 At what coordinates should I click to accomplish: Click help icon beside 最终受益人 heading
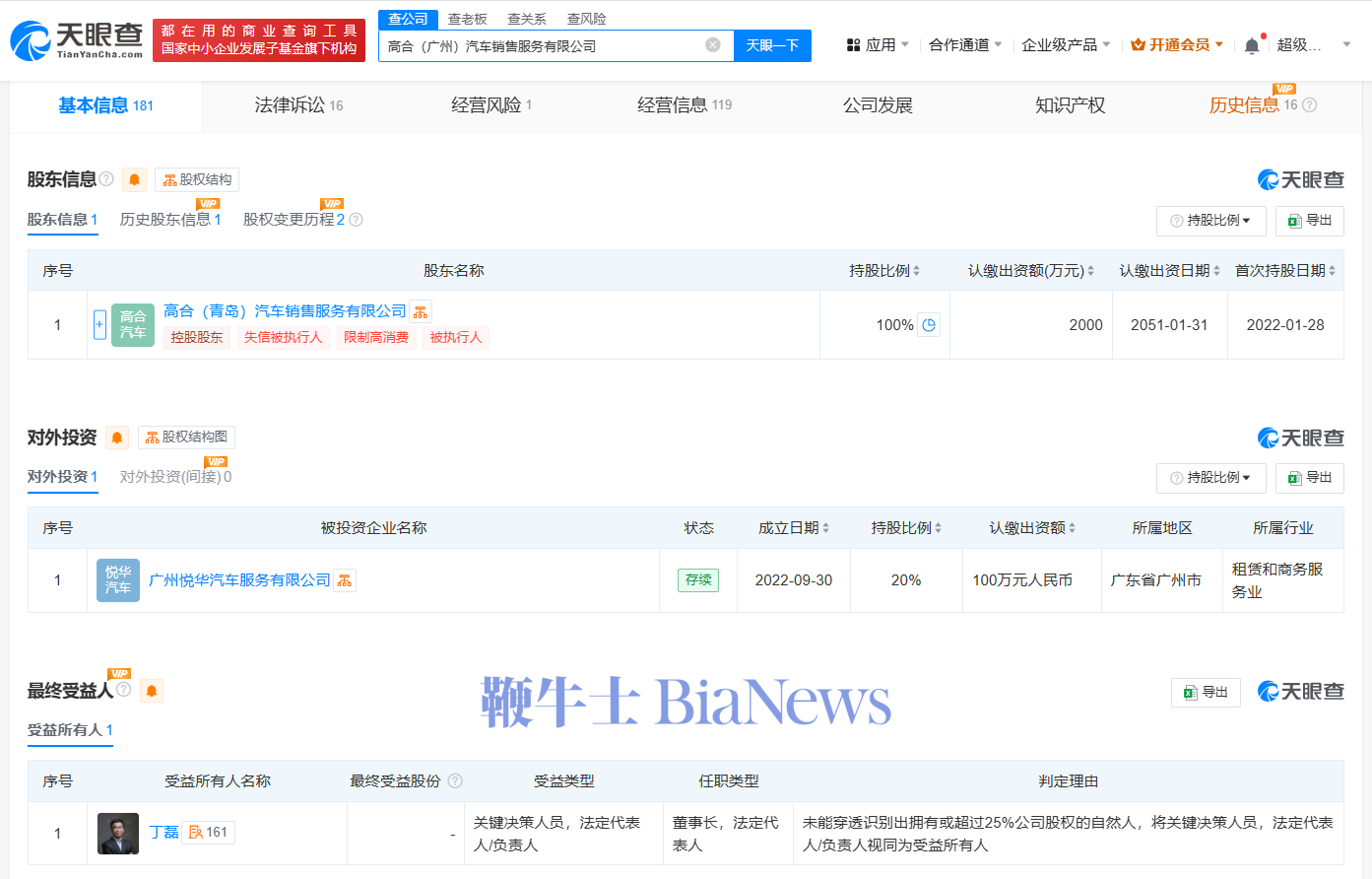point(124,690)
